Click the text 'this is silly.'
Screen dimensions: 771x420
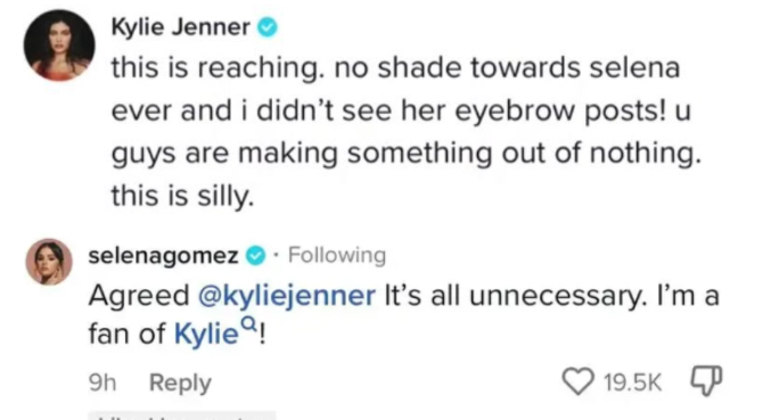(x=183, y=198)
